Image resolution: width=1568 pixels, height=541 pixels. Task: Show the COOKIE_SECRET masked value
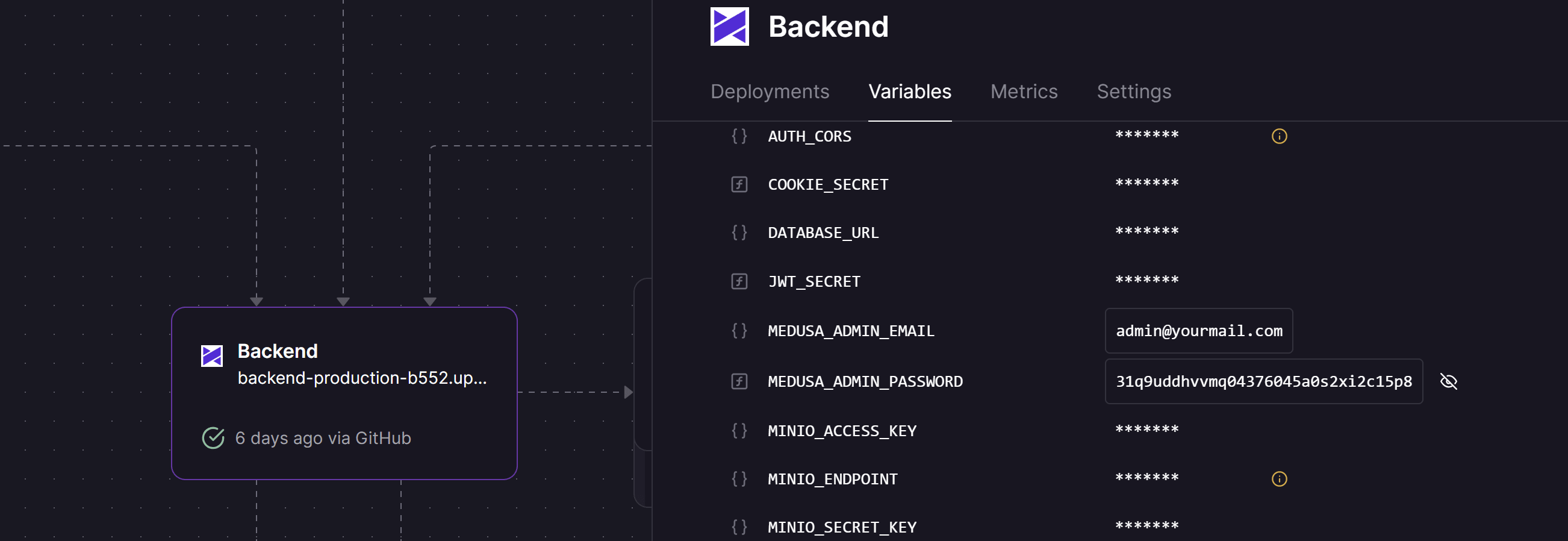pos(1146,184)
